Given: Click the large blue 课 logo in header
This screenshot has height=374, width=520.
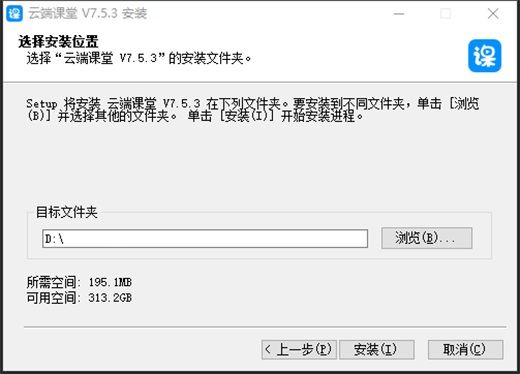Looking at the screenshot, I should 485,56.
